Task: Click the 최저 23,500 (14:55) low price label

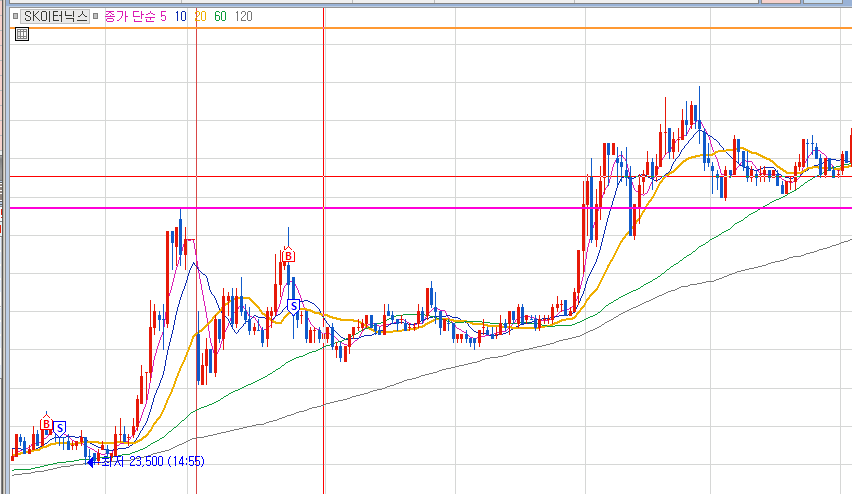Action: click(x=153, y=461)
